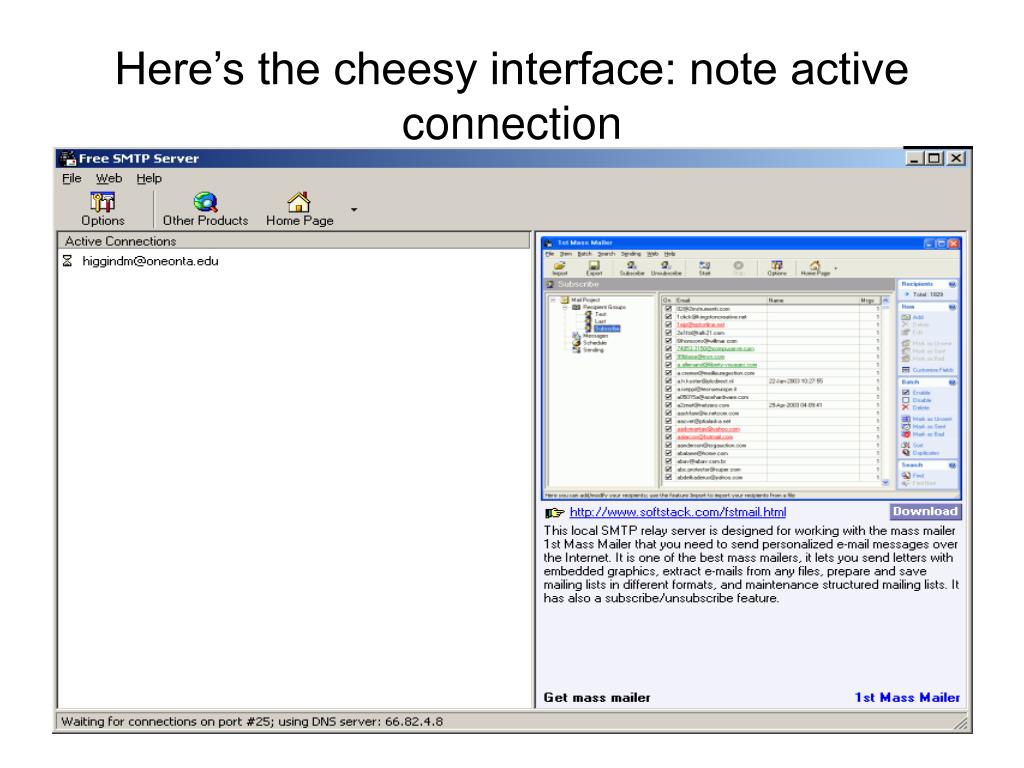Click Subscribe toolbar icon in Mass Mailer preview

pyautogui.click(x=632, y=265)
